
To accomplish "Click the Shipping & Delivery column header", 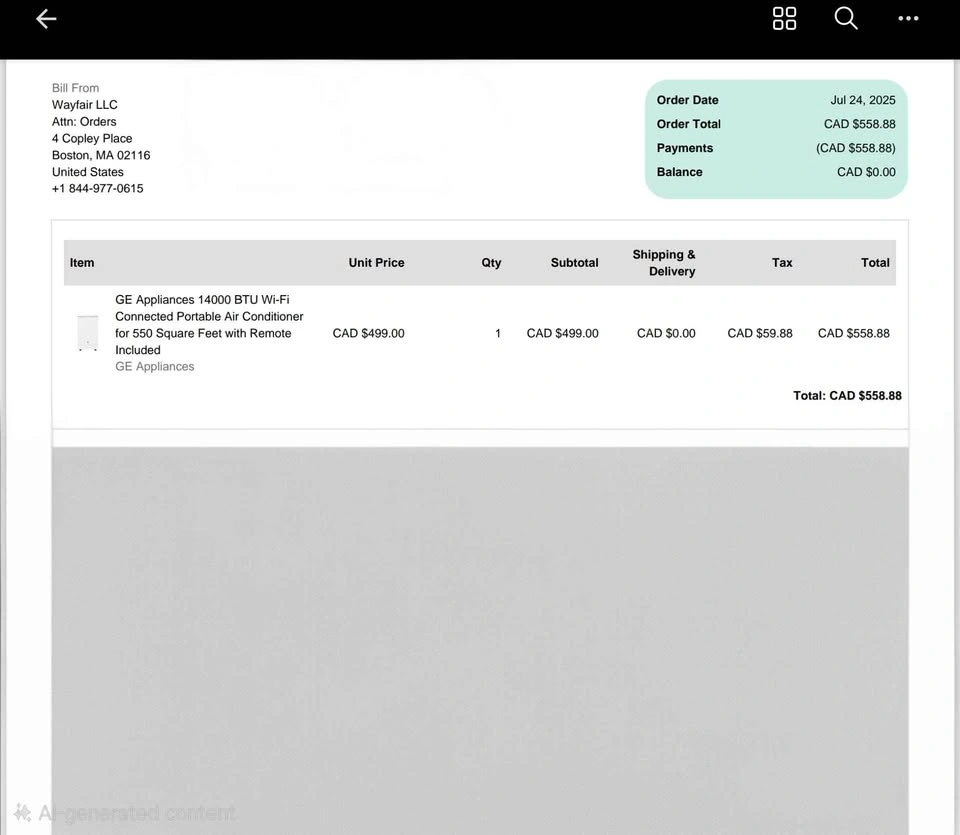I will pyautogui.click(x=664, y=263).
